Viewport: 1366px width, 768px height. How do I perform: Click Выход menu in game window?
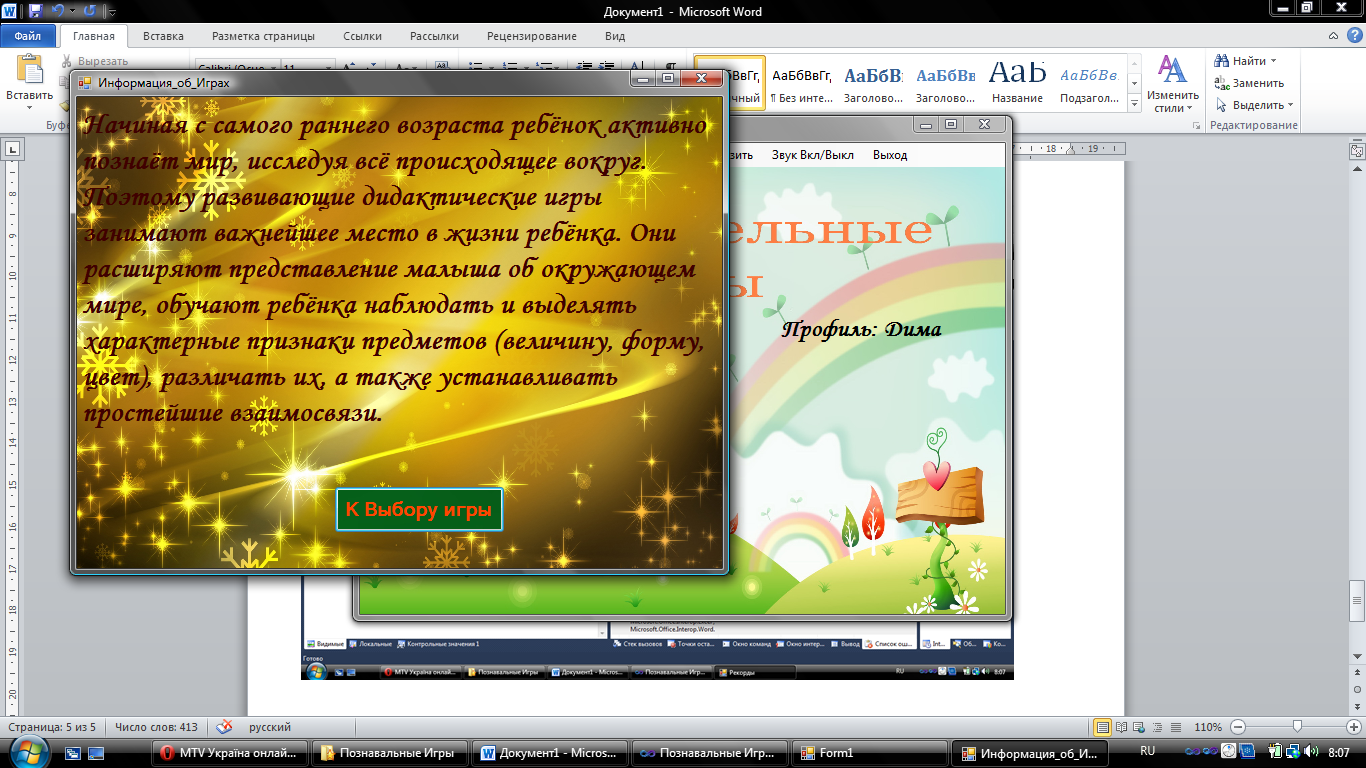click(890, 155)
